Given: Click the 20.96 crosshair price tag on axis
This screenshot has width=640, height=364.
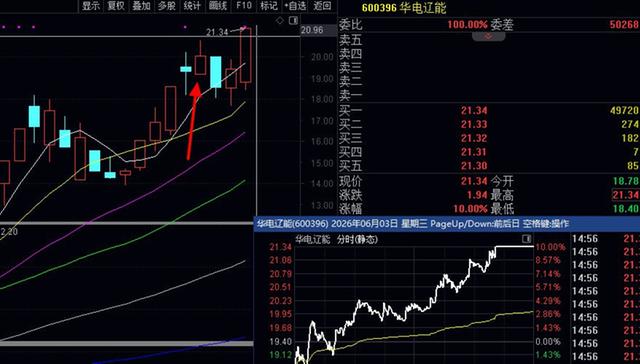Looking at the screenshot, I should 312,30.
